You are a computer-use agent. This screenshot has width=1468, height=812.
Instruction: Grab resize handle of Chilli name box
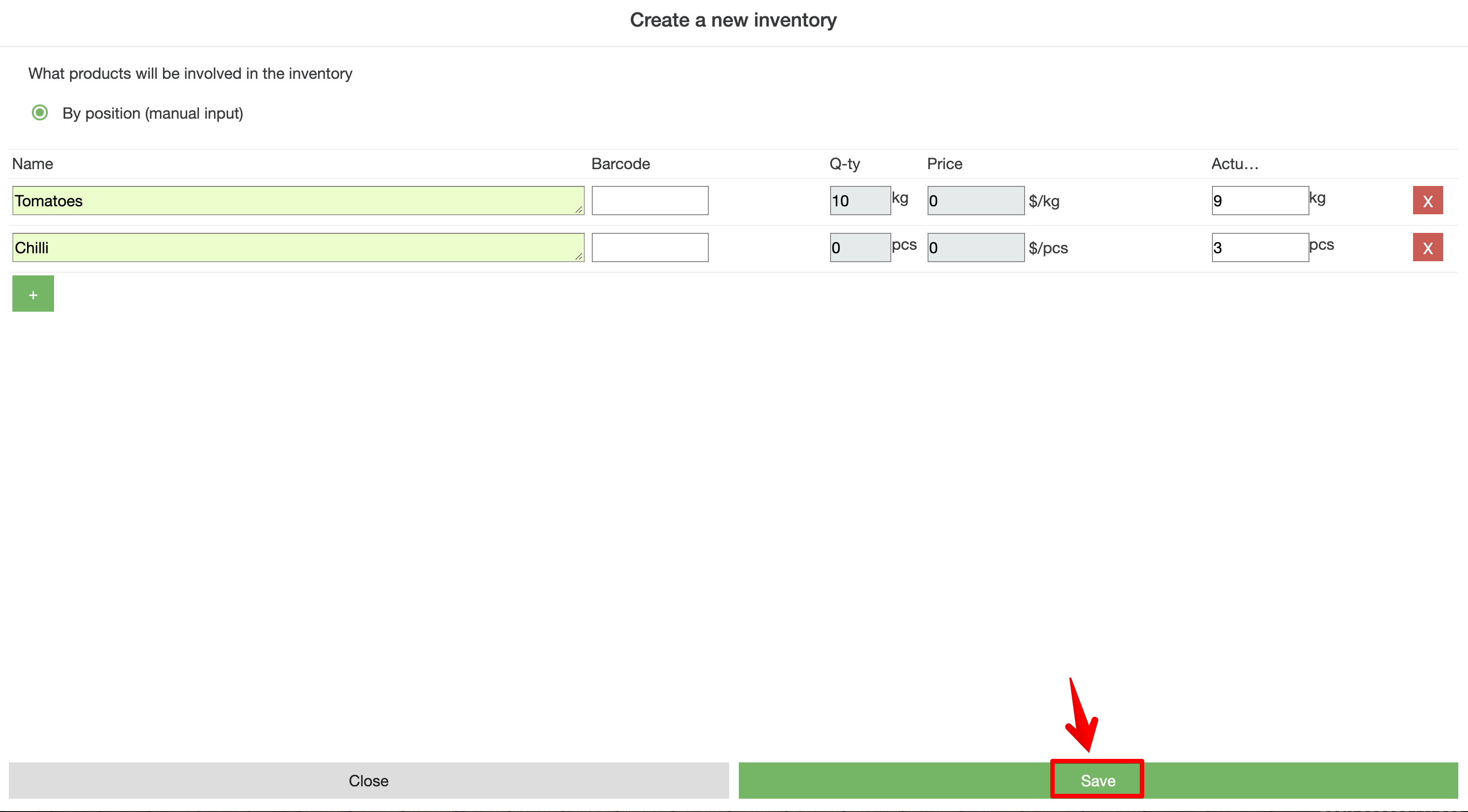coord(579,256)
